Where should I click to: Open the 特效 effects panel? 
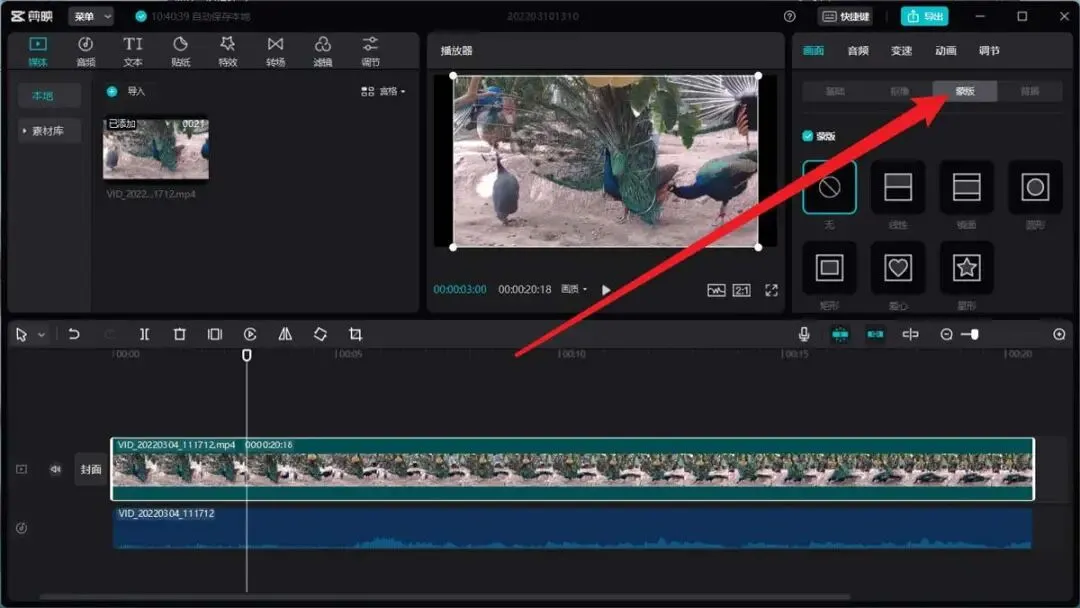click(227, 52)
